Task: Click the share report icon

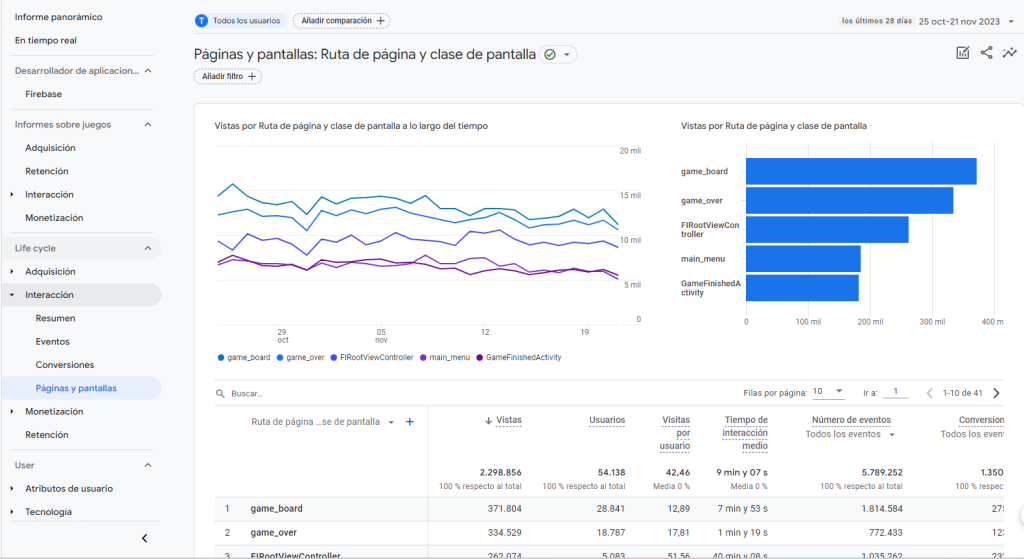Action: point(986,53)
